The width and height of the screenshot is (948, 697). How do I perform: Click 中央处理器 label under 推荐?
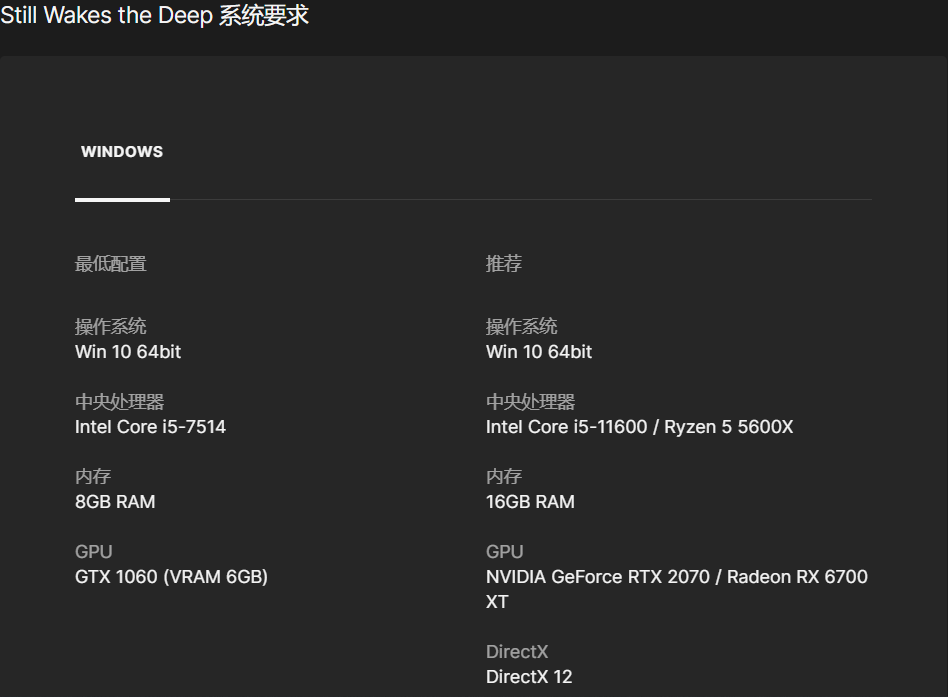[531, 402]
